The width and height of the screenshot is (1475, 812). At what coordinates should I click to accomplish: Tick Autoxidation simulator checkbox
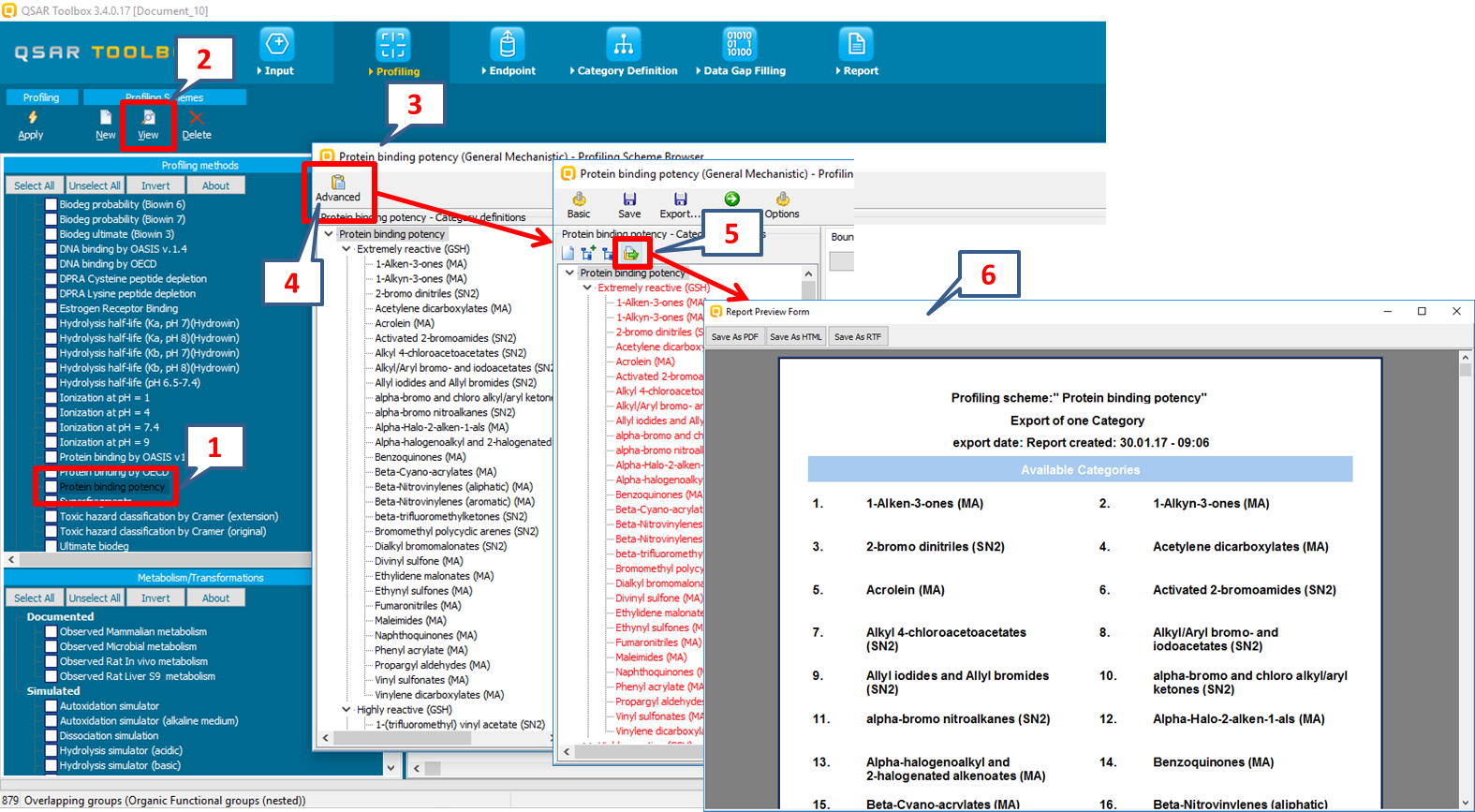(52, 706)
